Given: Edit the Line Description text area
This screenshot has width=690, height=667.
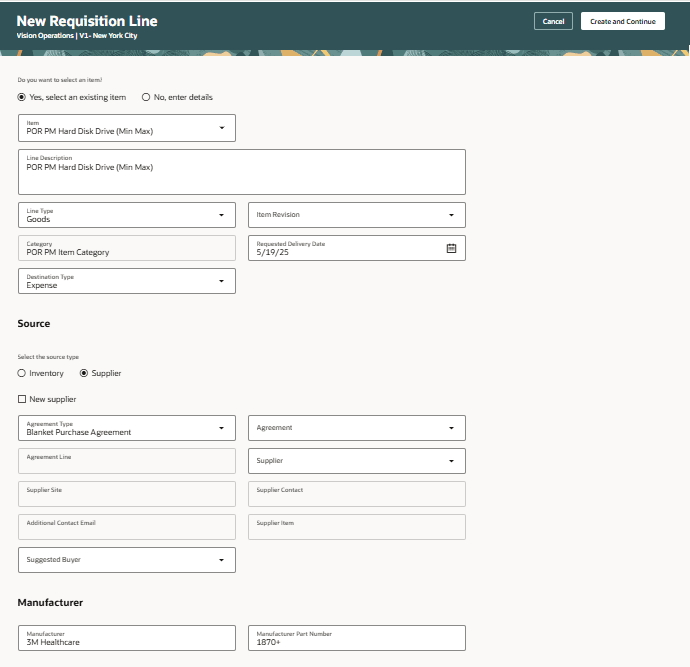Looking at the screenshot, I should tap(242, 172).
